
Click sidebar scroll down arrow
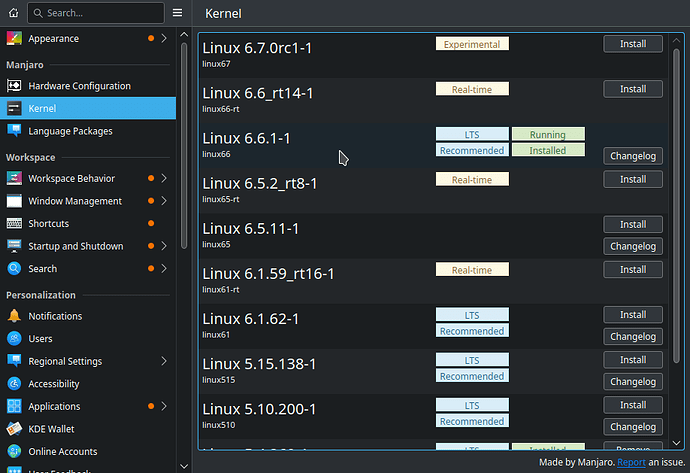coord(184,466)
